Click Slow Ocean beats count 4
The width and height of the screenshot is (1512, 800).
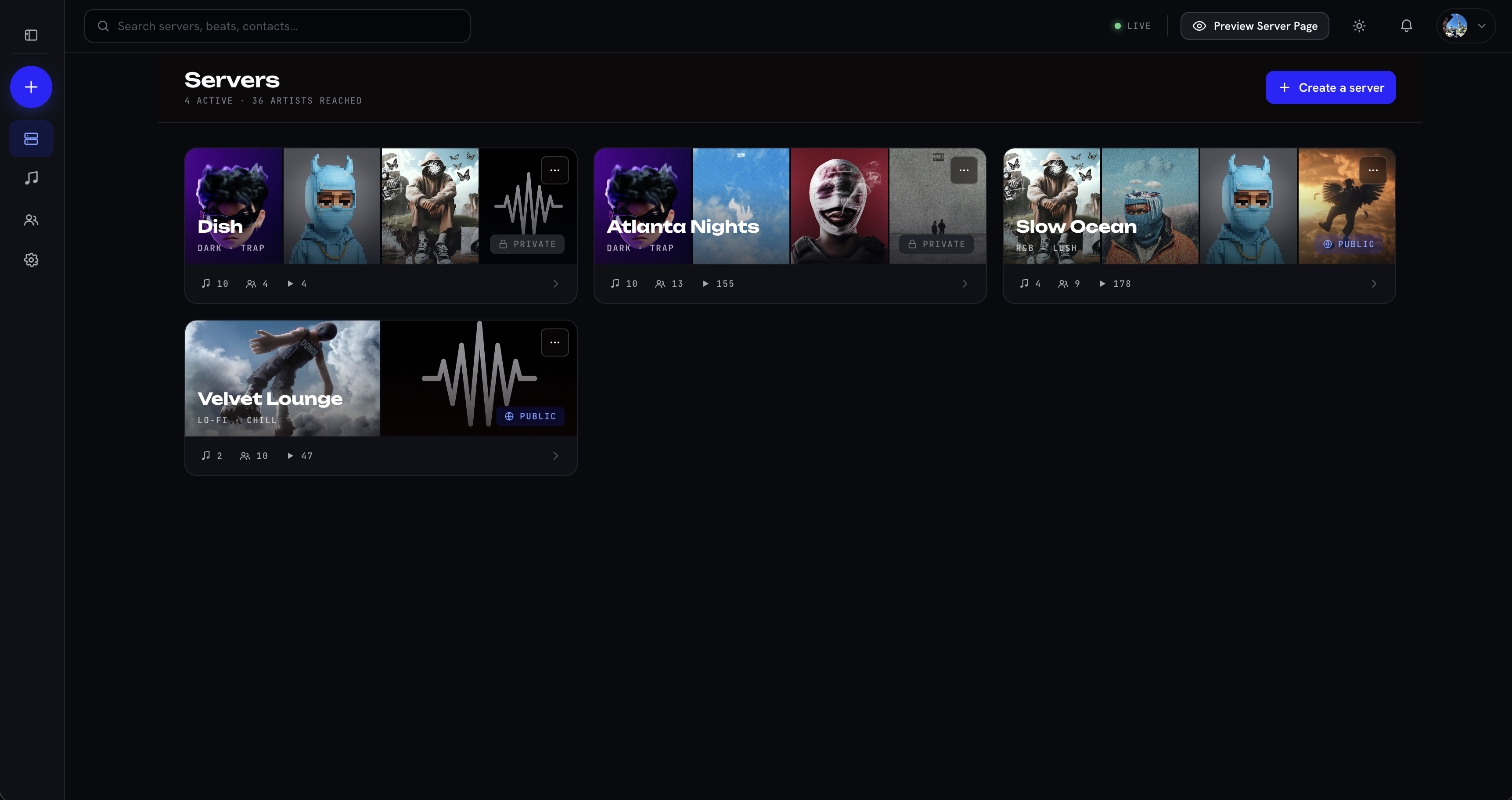point(1030,284)
